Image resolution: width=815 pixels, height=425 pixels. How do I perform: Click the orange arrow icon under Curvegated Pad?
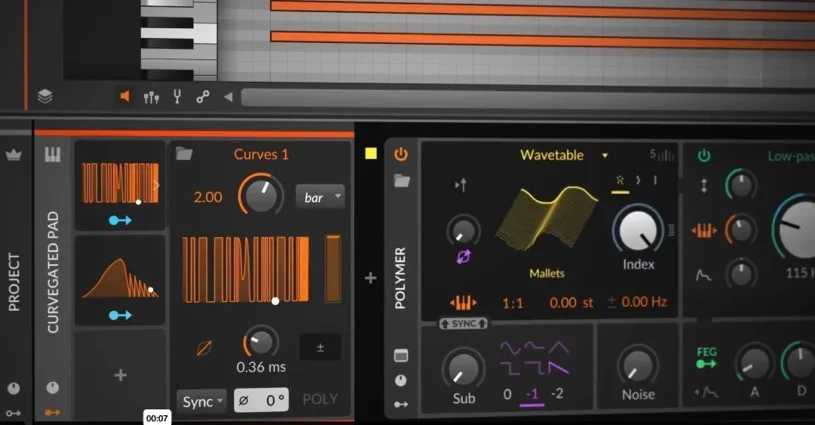point(52,413)
